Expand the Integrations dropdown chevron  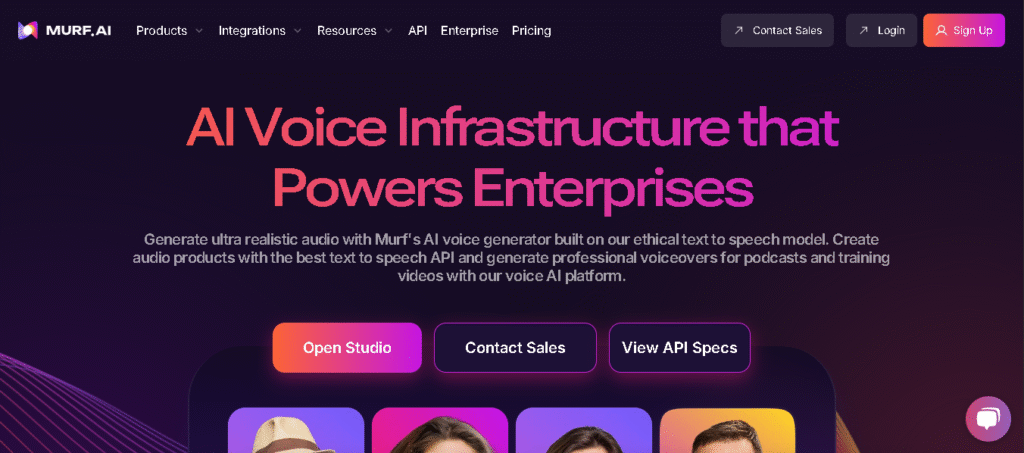297,31
